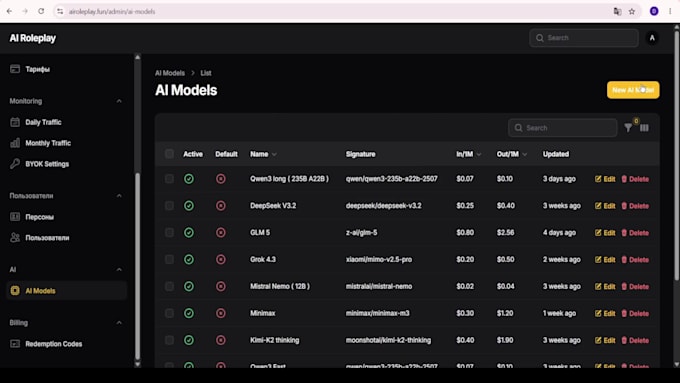Reload the page in browser
Screen dimensions: 680x383
41,11
